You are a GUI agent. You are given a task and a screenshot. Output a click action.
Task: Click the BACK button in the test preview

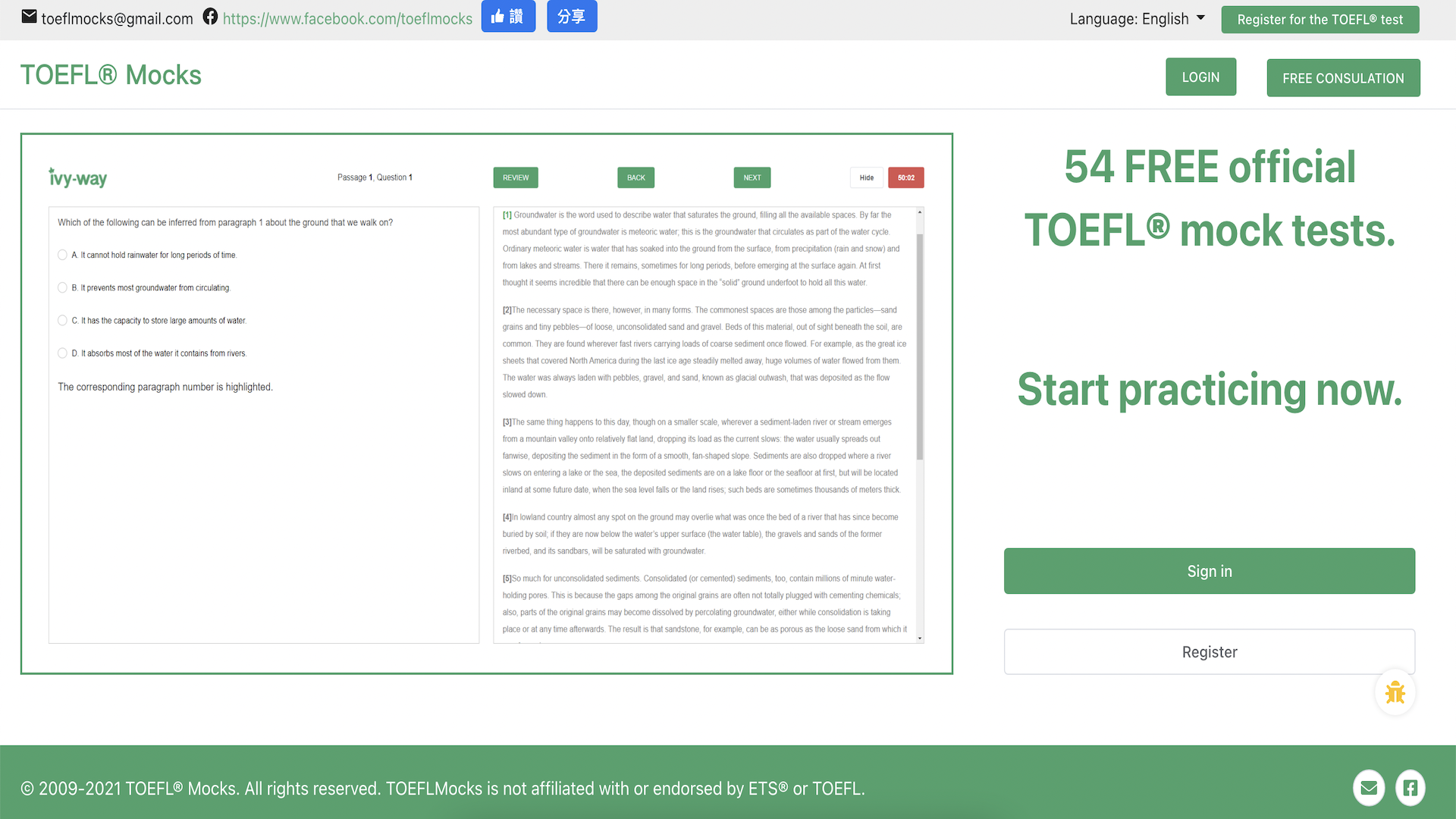pos(636,177)
